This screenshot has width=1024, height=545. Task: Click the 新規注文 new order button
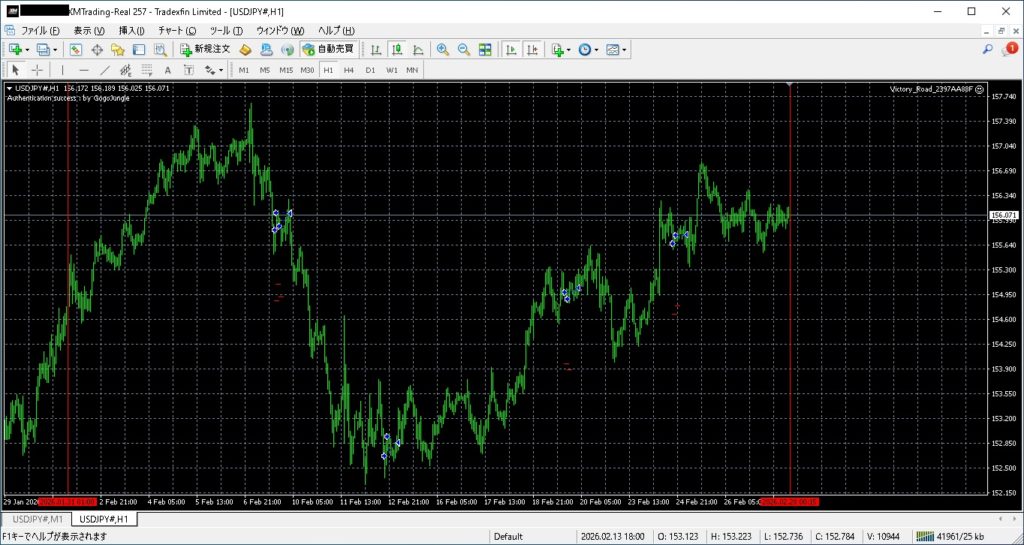(x=205, y=49)
